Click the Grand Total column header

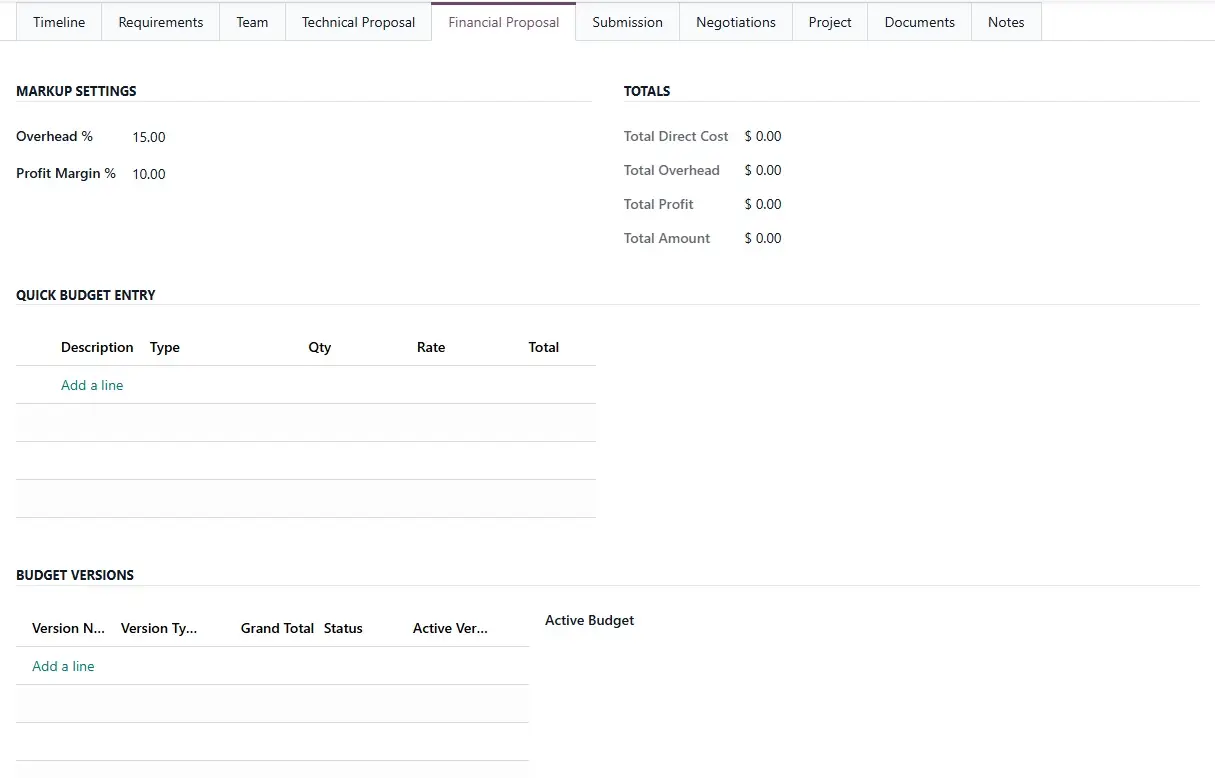(277, 628)
